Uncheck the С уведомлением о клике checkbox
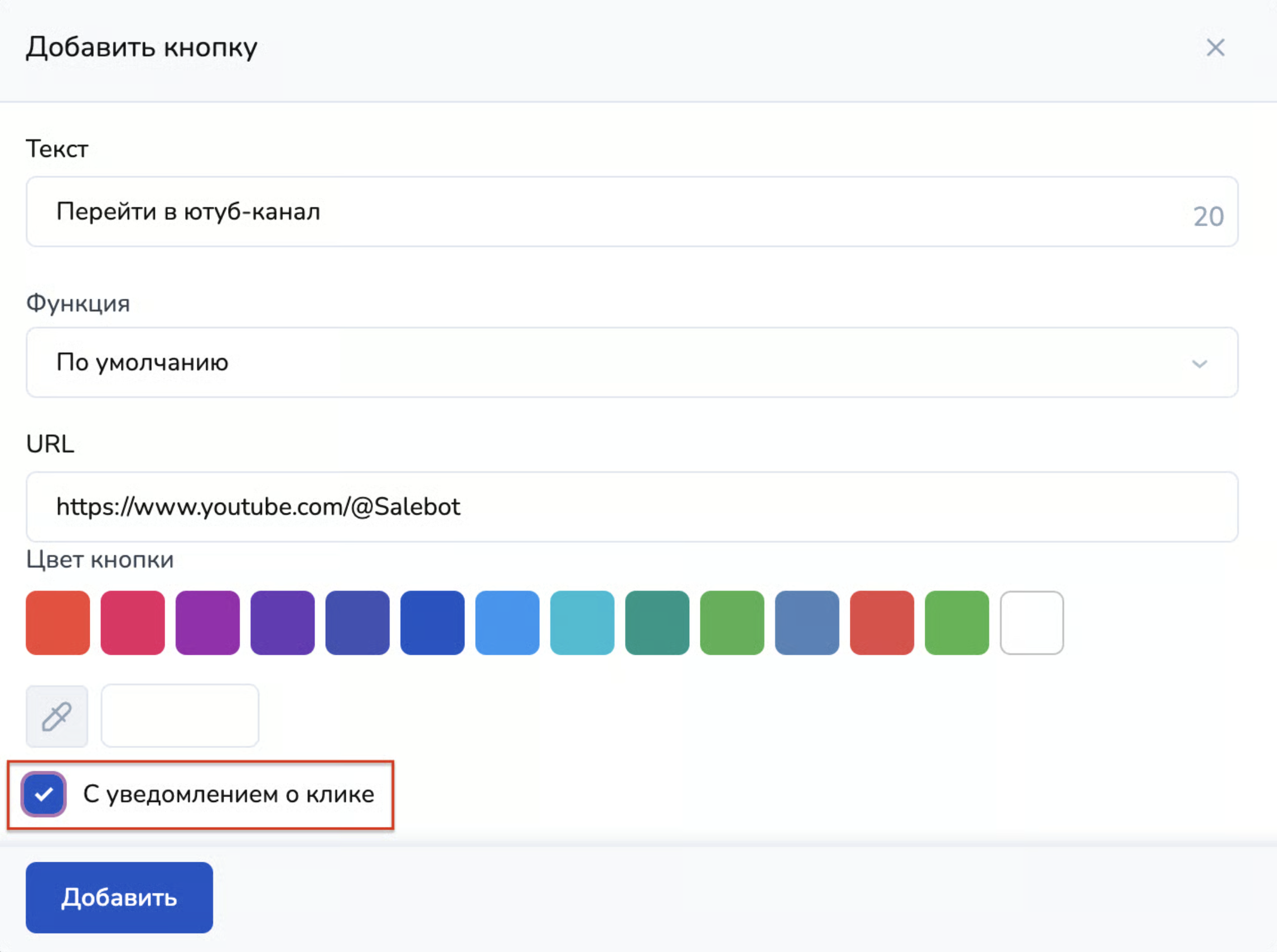 [44, 794]
